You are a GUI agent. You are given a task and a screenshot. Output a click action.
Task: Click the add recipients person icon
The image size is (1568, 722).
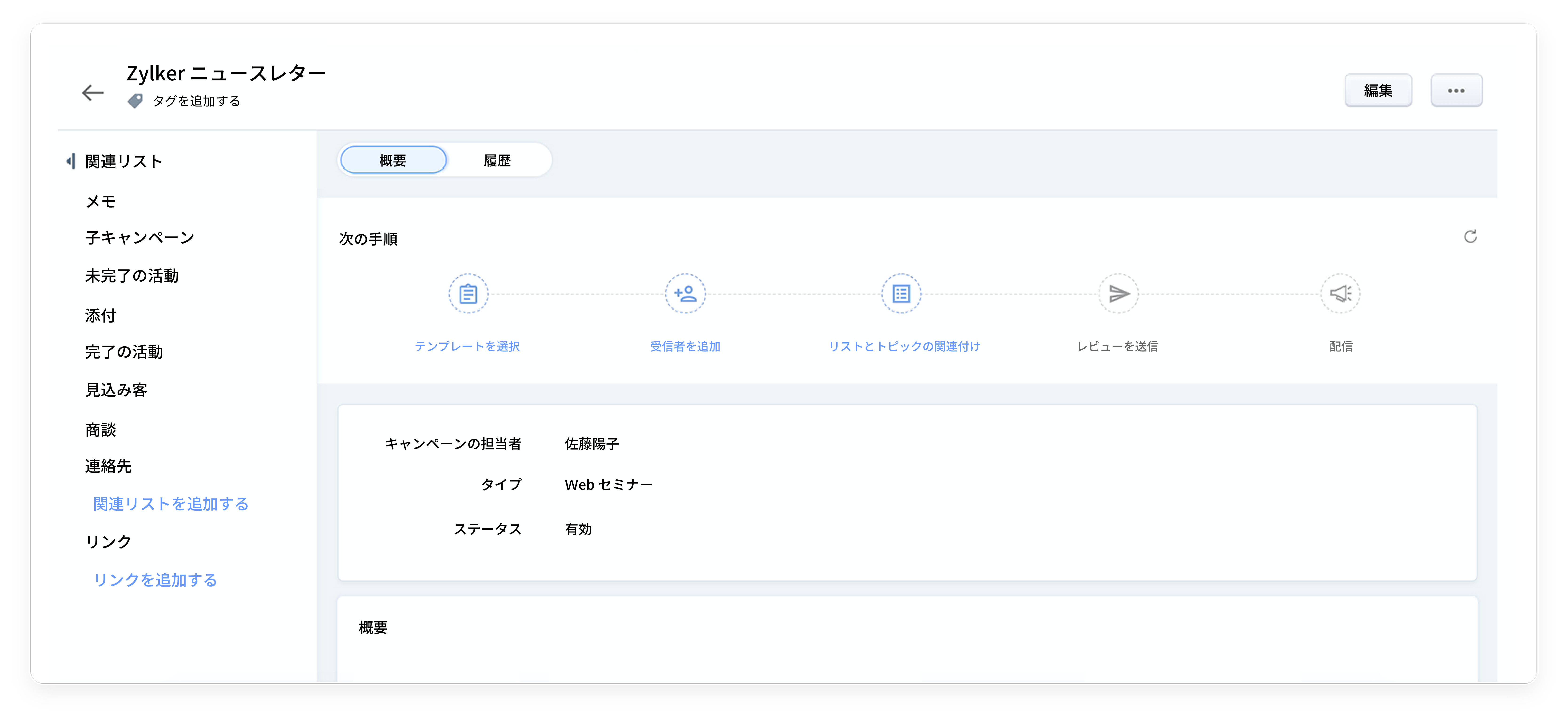[685, 294]
